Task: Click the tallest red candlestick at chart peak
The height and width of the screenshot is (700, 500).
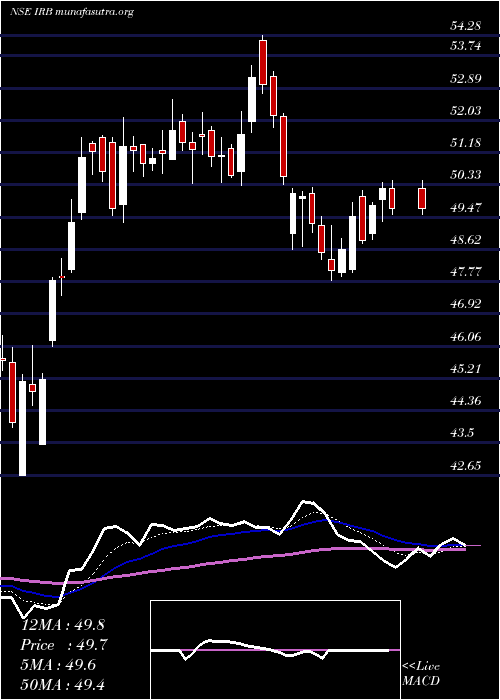Action: [262, 62]
